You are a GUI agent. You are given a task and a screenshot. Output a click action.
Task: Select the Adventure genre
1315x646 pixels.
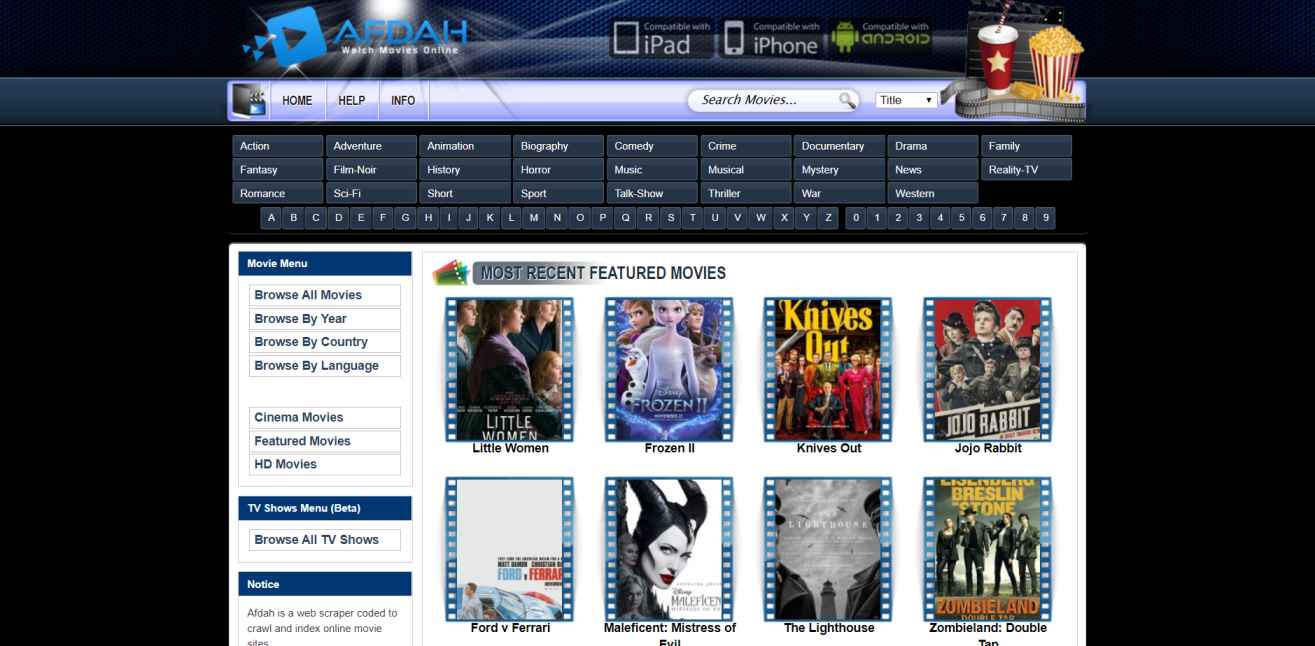coord(371,146)
